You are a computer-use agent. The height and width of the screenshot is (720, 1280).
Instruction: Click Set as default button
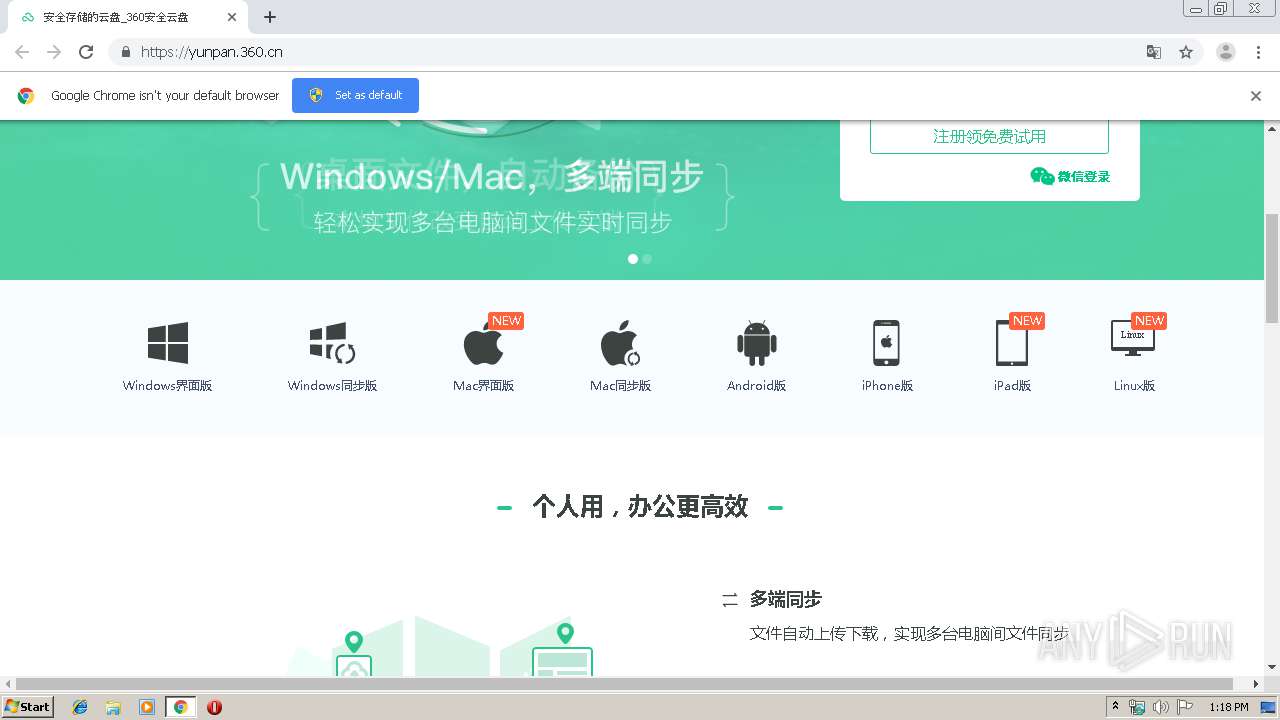355,95
